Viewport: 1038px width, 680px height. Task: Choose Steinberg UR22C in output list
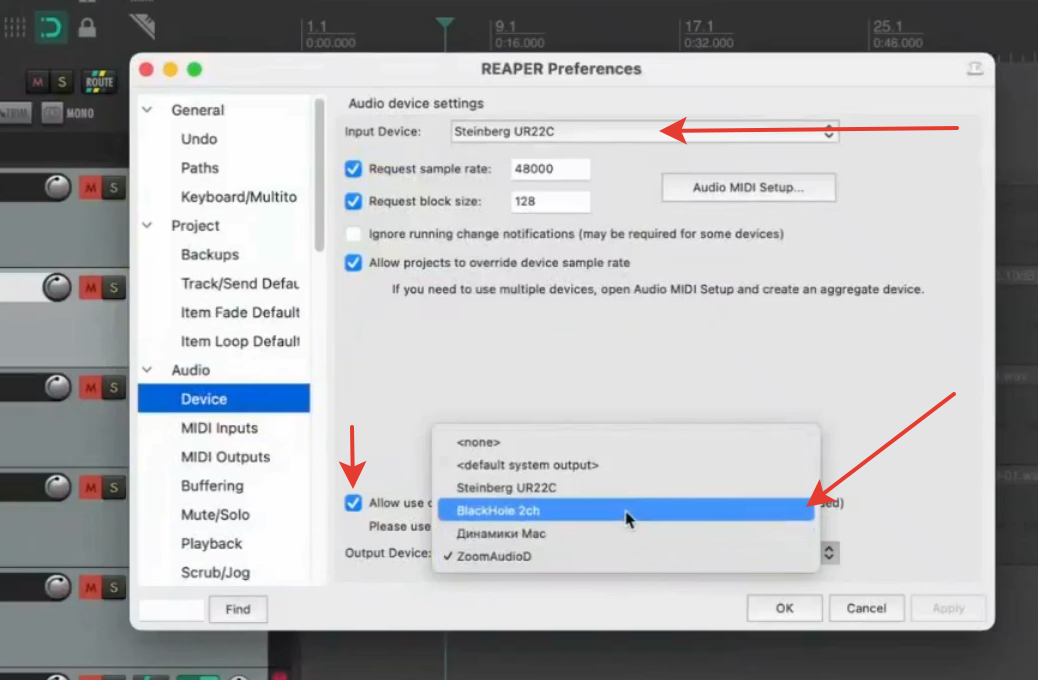pyautogui.click(x=506, y=488)
